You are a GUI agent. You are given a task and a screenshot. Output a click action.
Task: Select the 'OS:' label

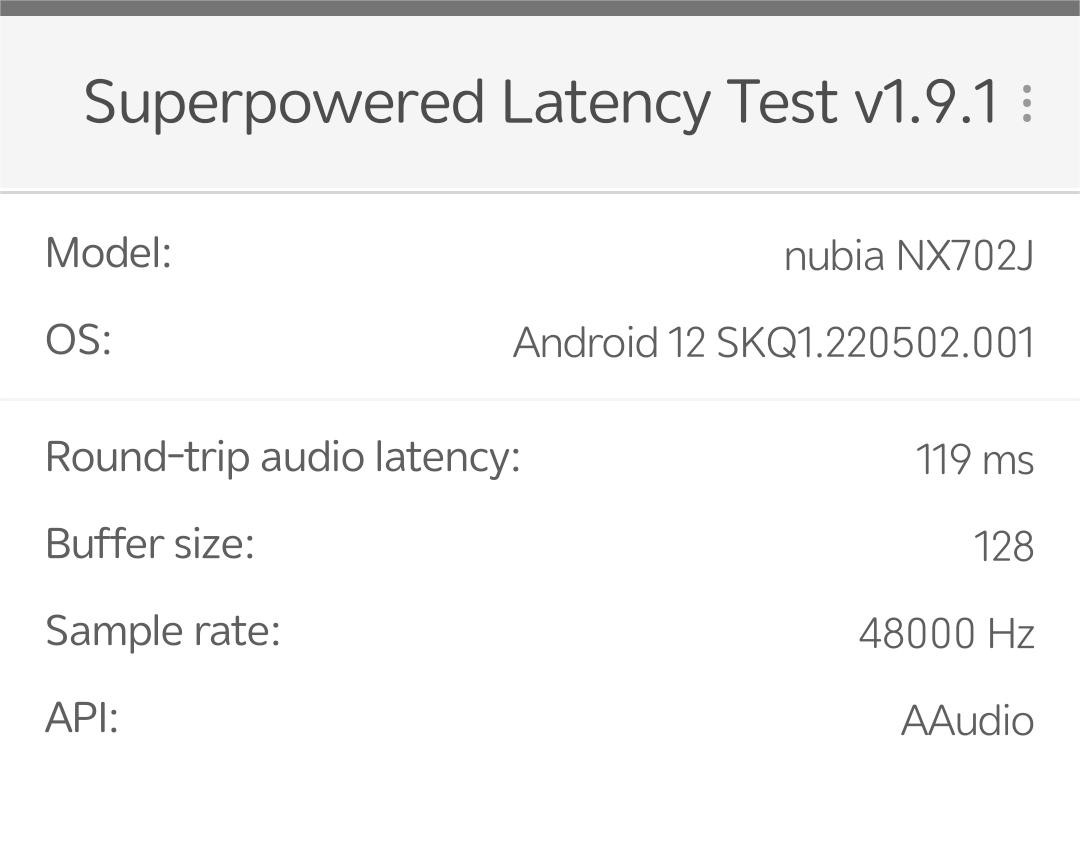coord(78,340)
